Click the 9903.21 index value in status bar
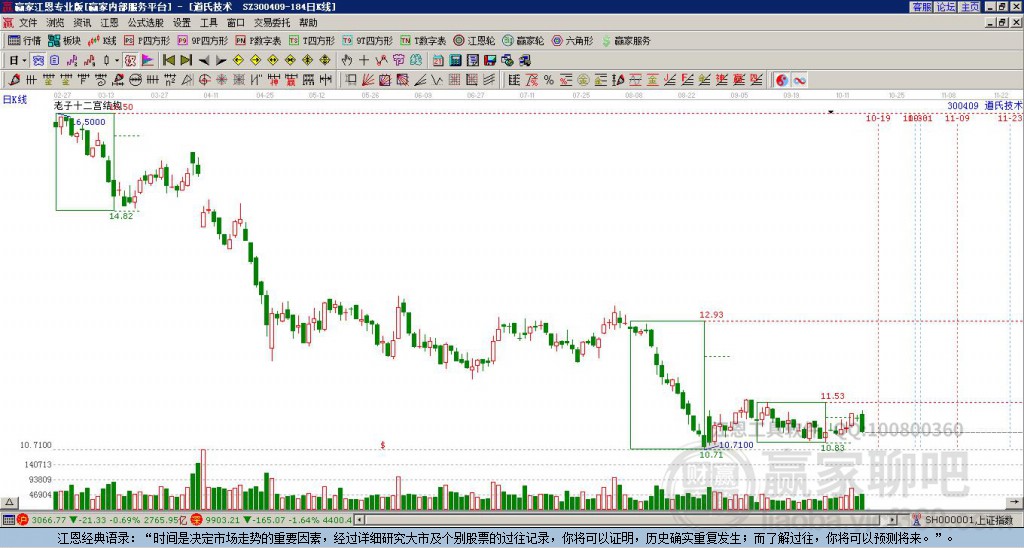Screen dimensions: 1024x548 pos(222,520)
